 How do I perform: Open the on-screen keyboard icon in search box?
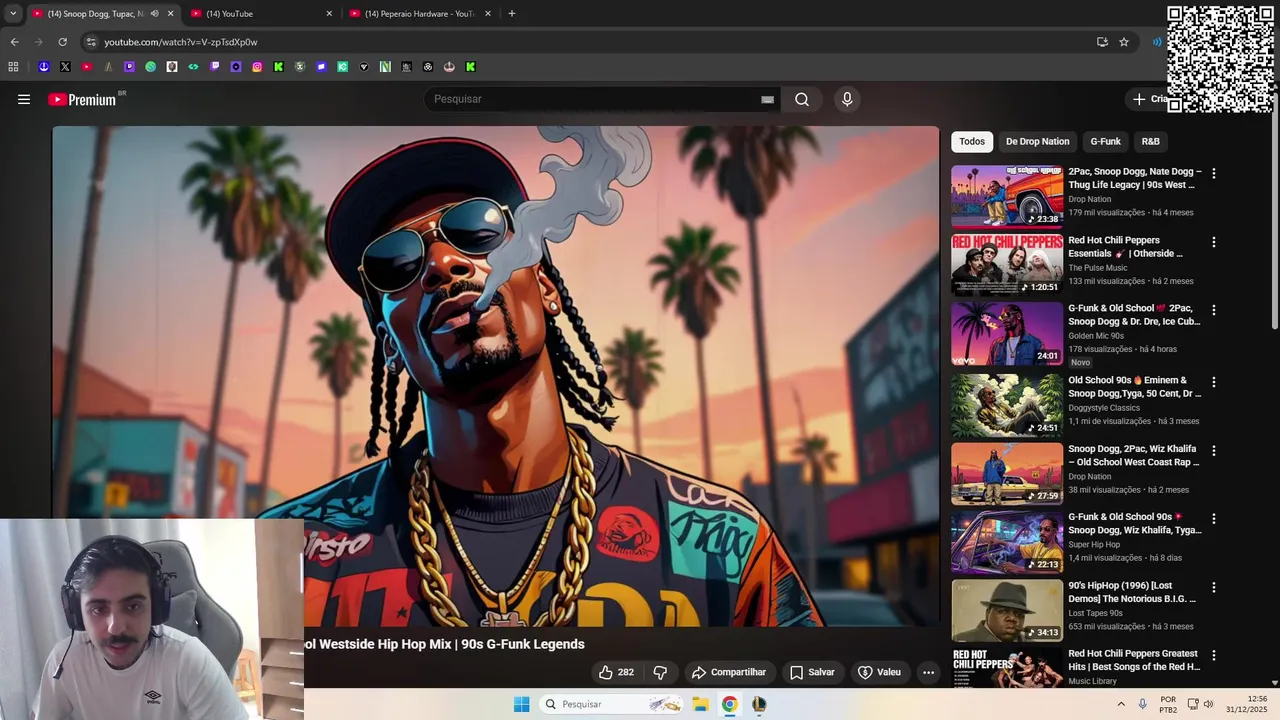pyautogui.click(x=767, y=99)
